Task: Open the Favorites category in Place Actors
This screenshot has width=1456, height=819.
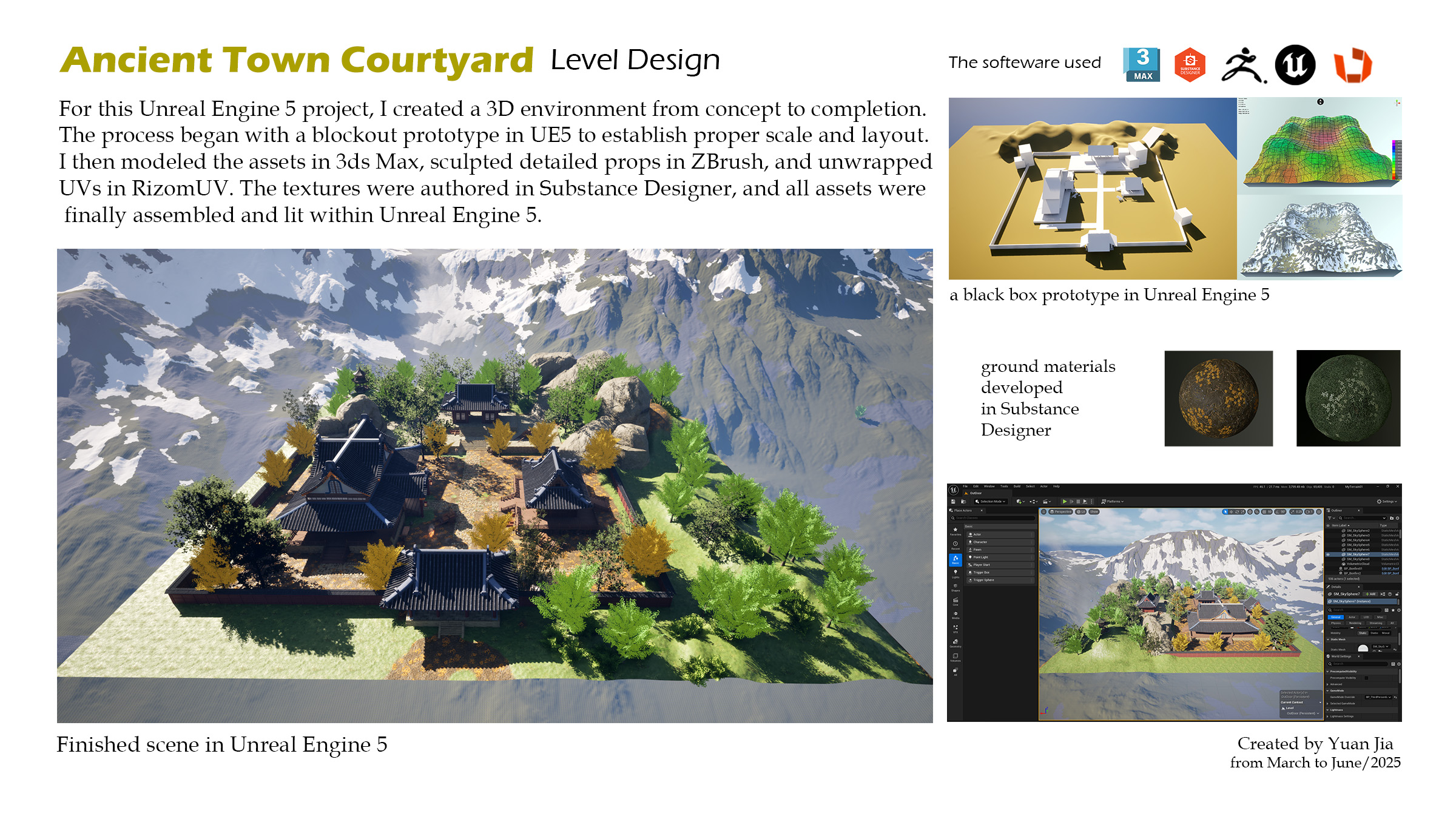Action: click(x=955, y=531)
